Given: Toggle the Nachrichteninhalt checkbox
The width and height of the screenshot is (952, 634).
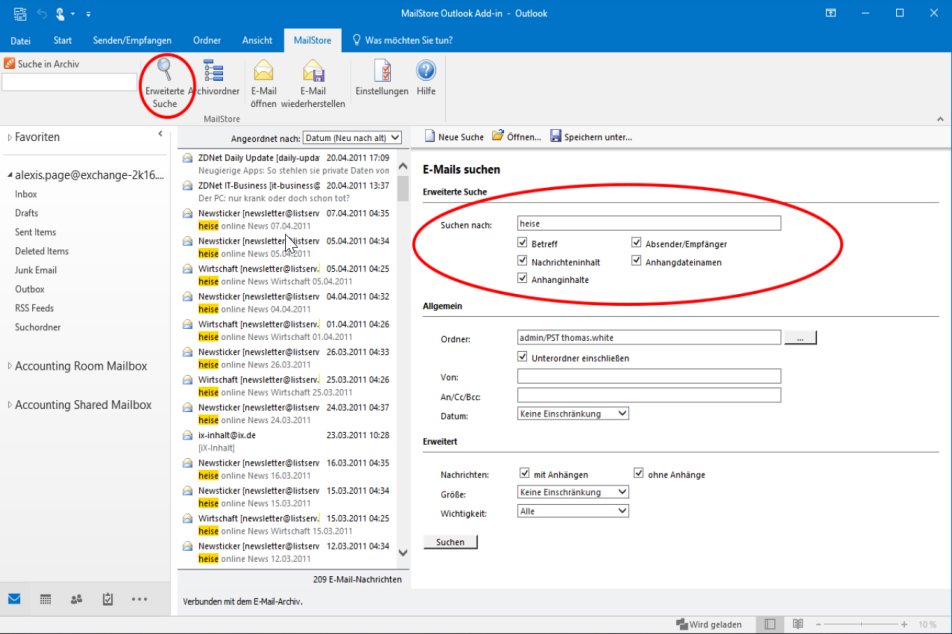Looking at the screenshot, I should coord(522,261).
